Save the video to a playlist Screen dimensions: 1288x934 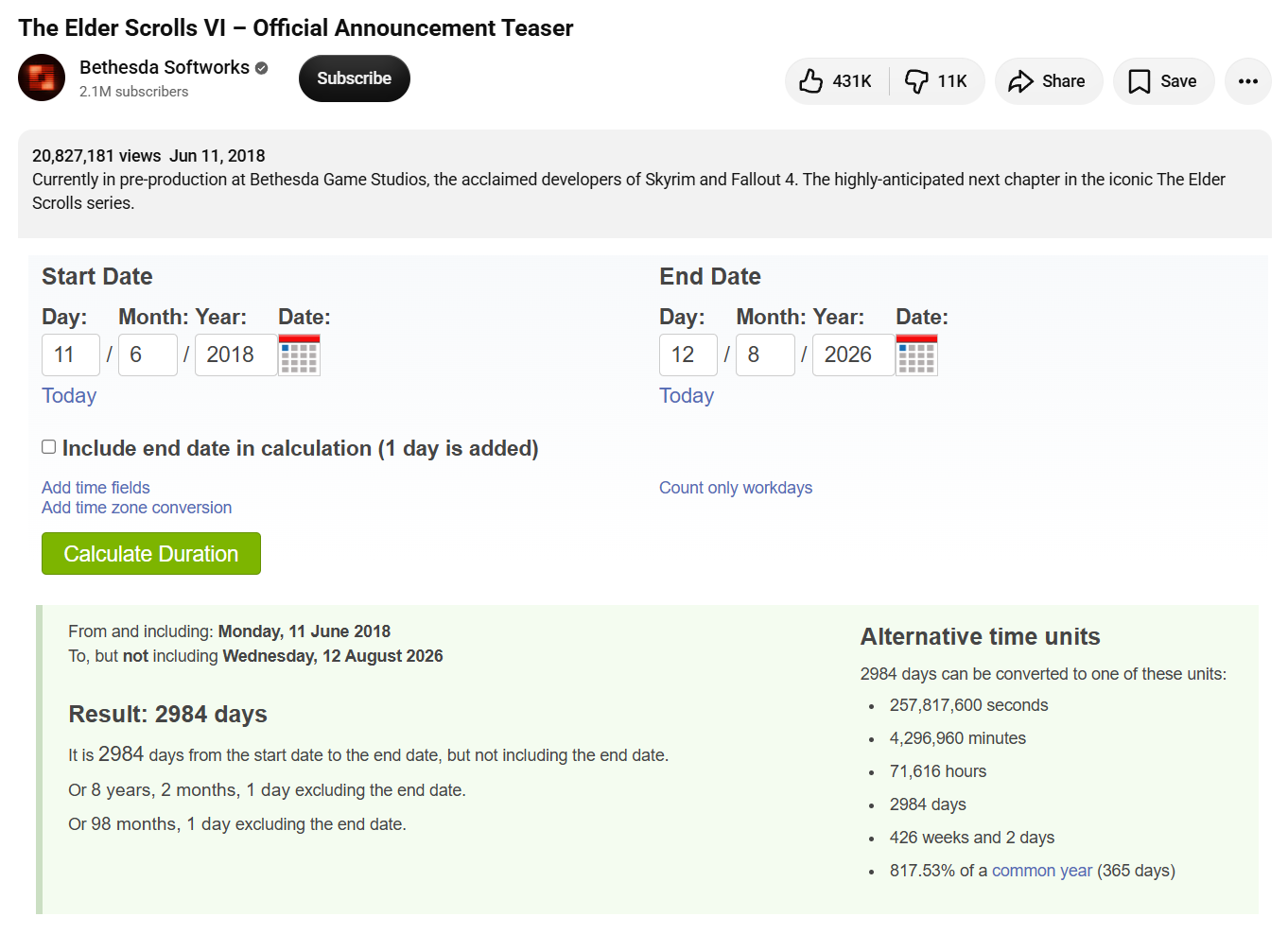[x=1163, y=81]
